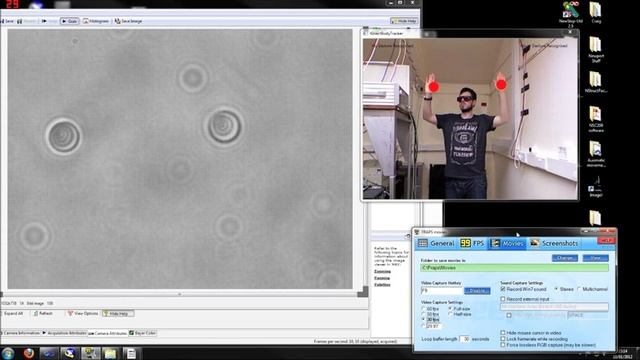
Task: Click the right red hand marker in tracker
Action: click(x=501, y=84)
